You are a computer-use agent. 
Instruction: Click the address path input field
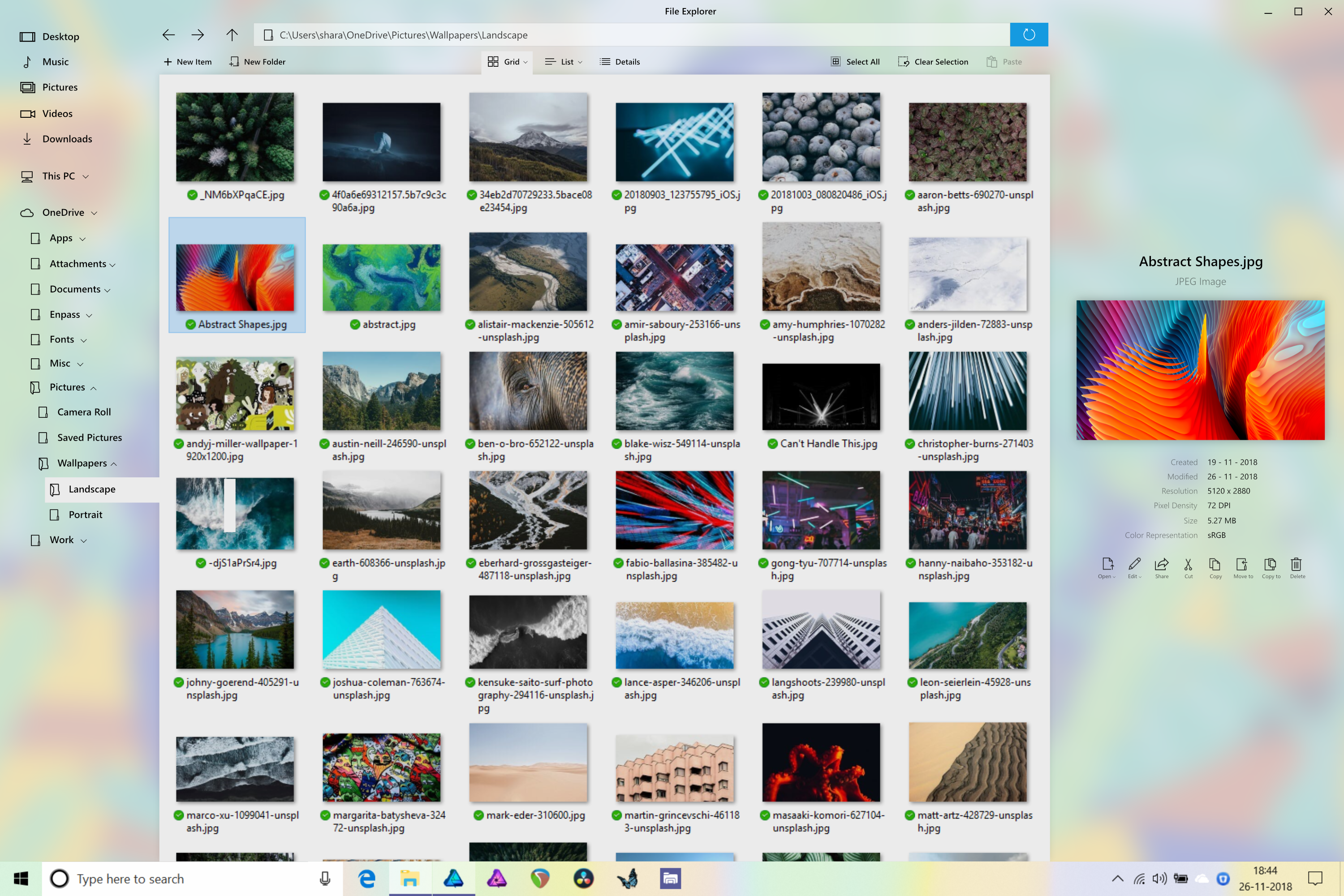pos(629,35)
